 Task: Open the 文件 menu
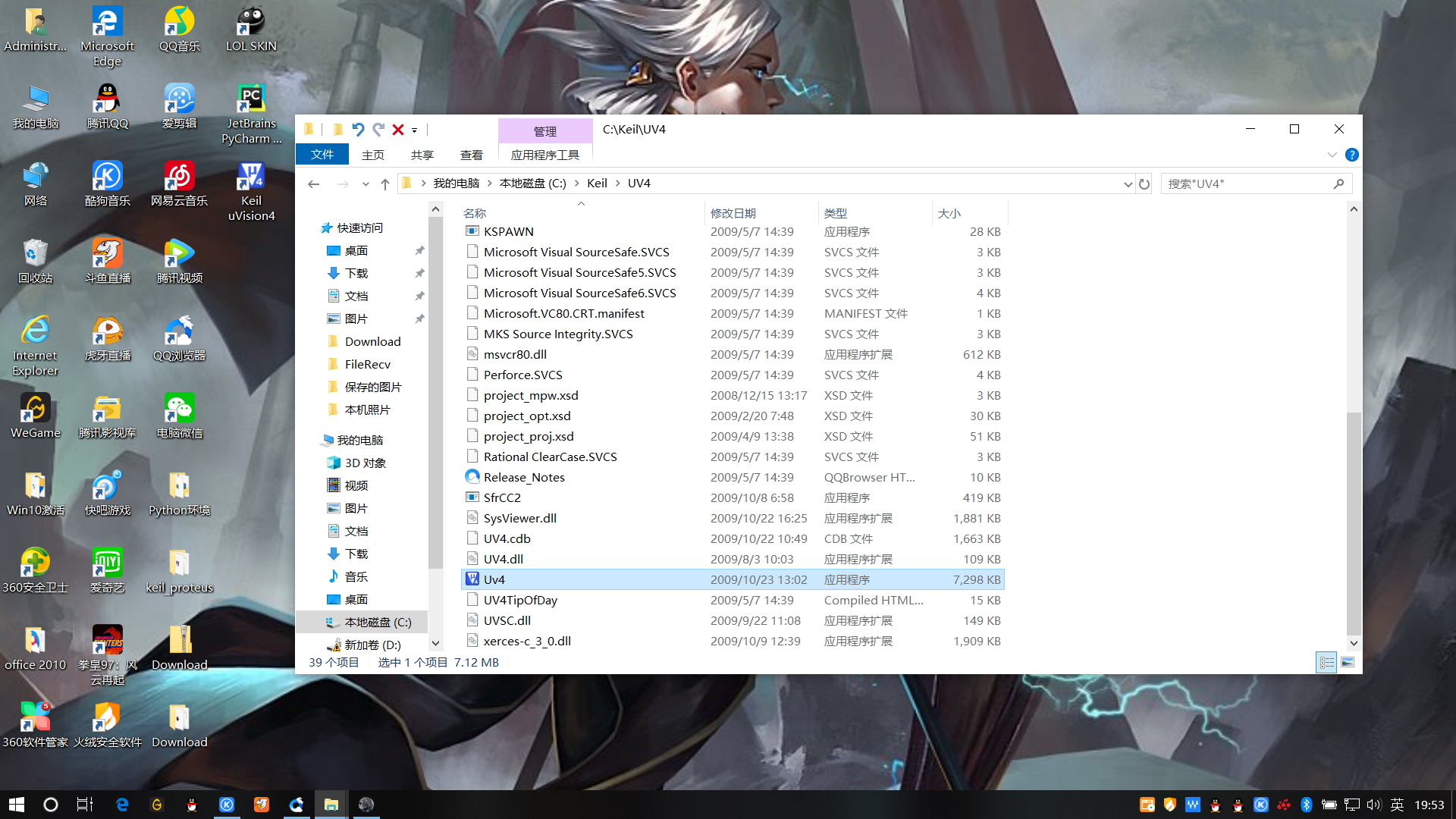tap(322, 155)
